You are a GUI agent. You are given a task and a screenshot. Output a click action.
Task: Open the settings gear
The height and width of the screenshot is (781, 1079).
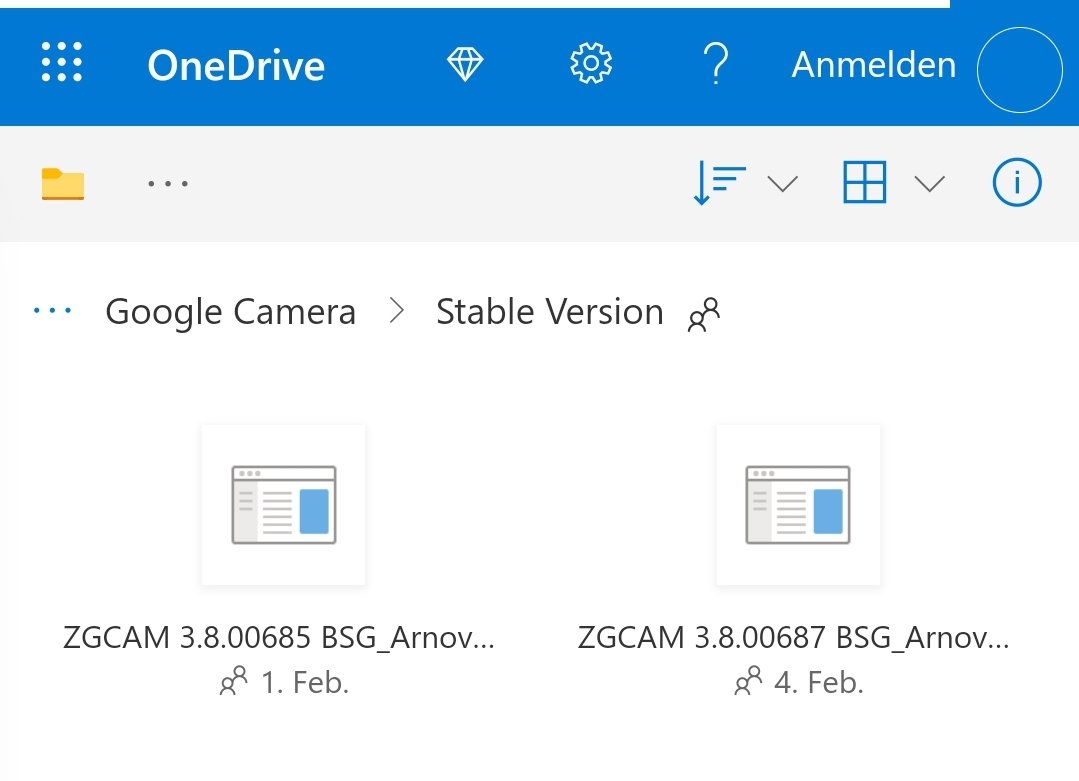(x=590, y=63)
